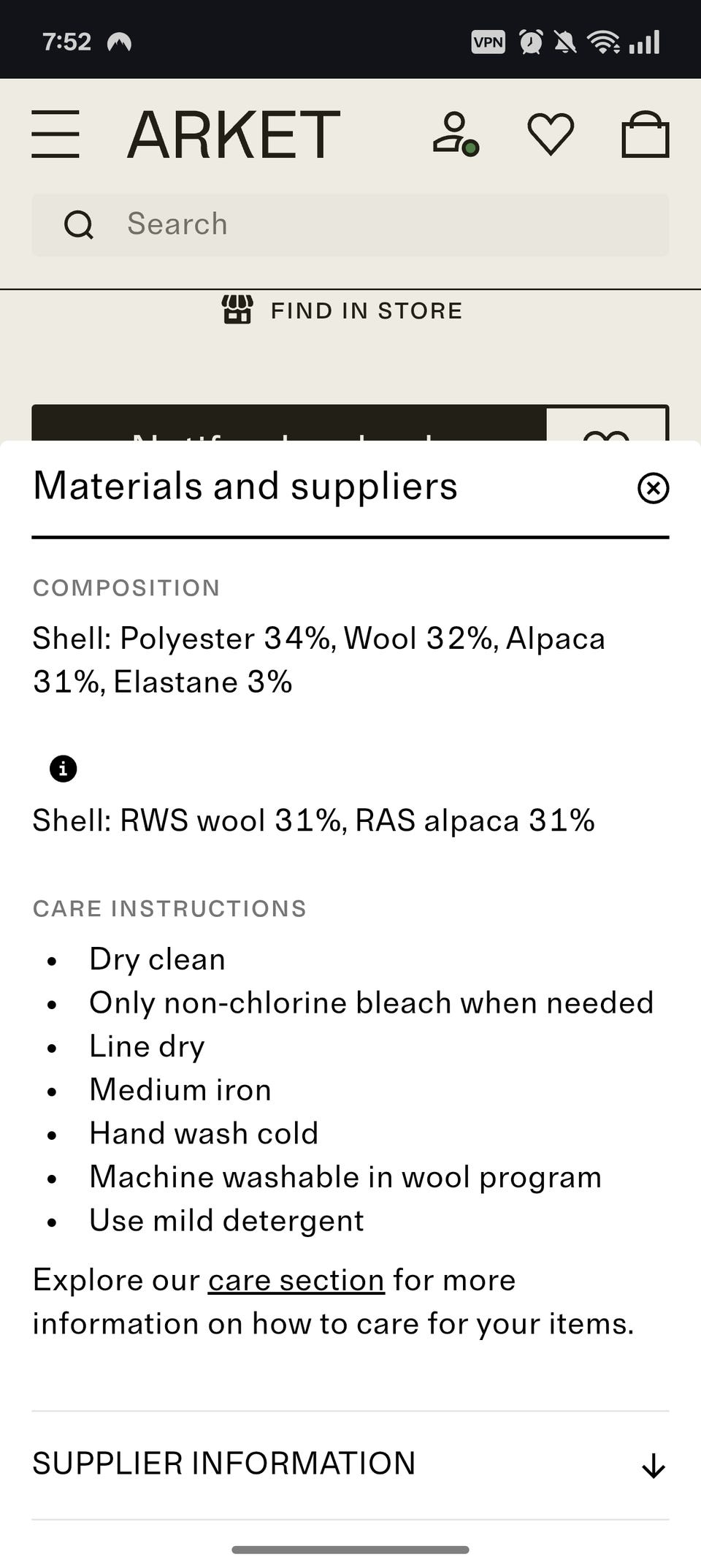Tap the store icon beside Find in Store
Viewport: 701px width, 1568px height.
point(237,310)
